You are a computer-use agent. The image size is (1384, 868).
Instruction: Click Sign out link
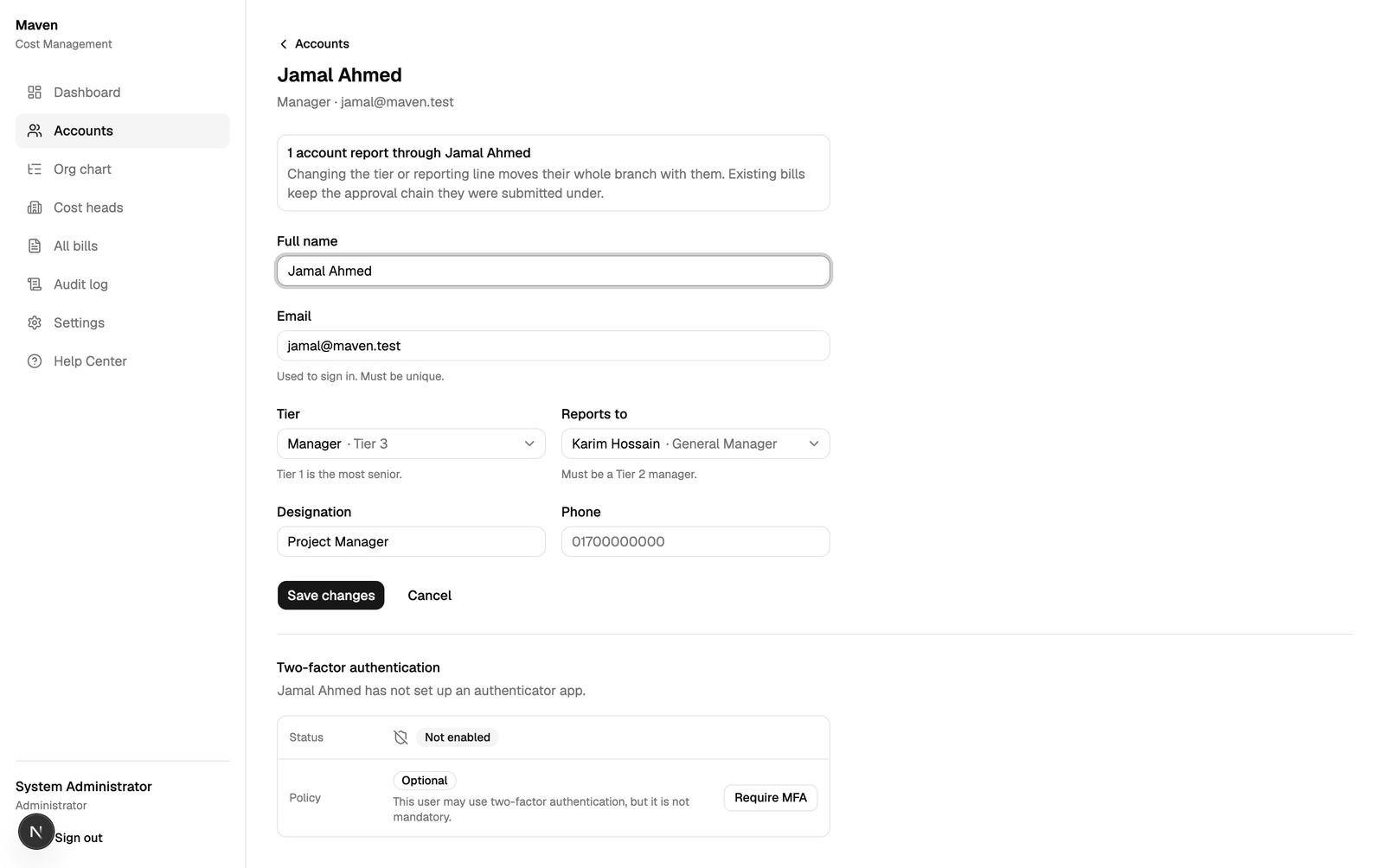(79, 838)
